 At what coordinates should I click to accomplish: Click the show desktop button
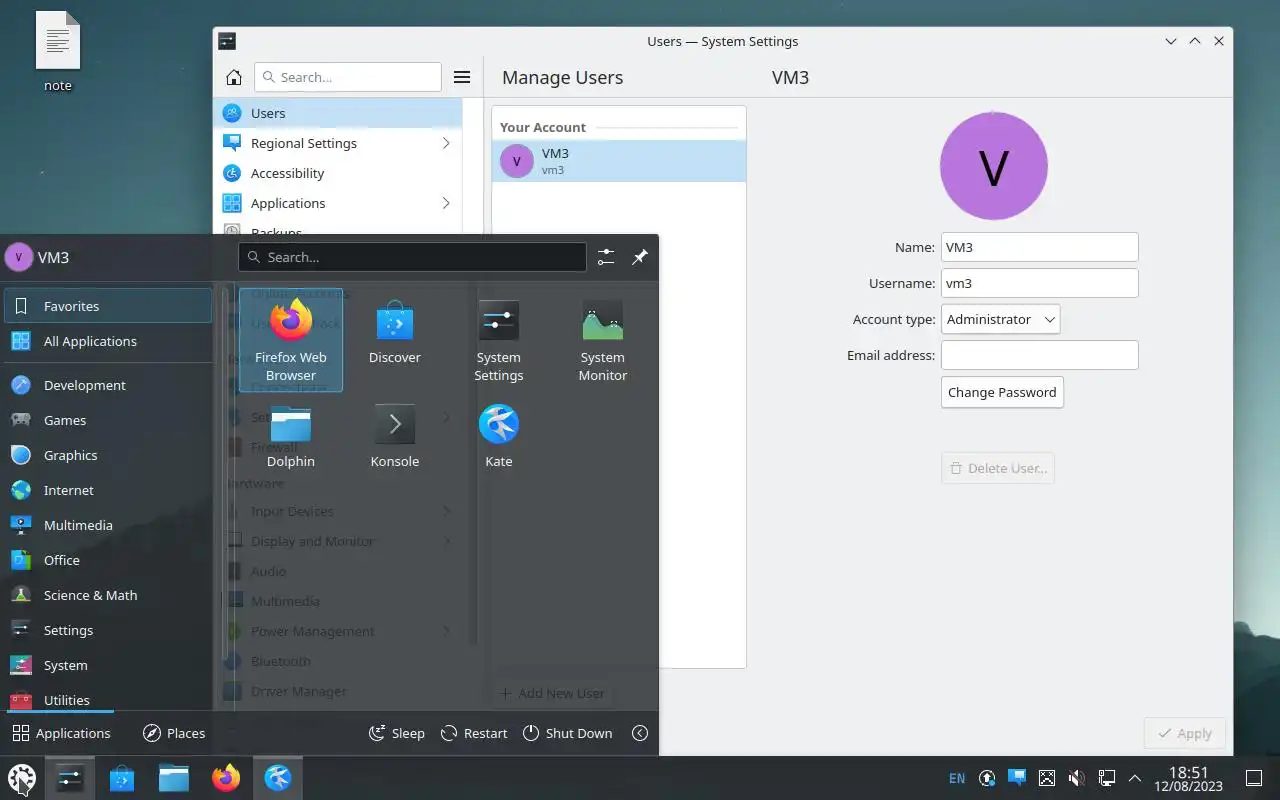(x=1254, y=778)
